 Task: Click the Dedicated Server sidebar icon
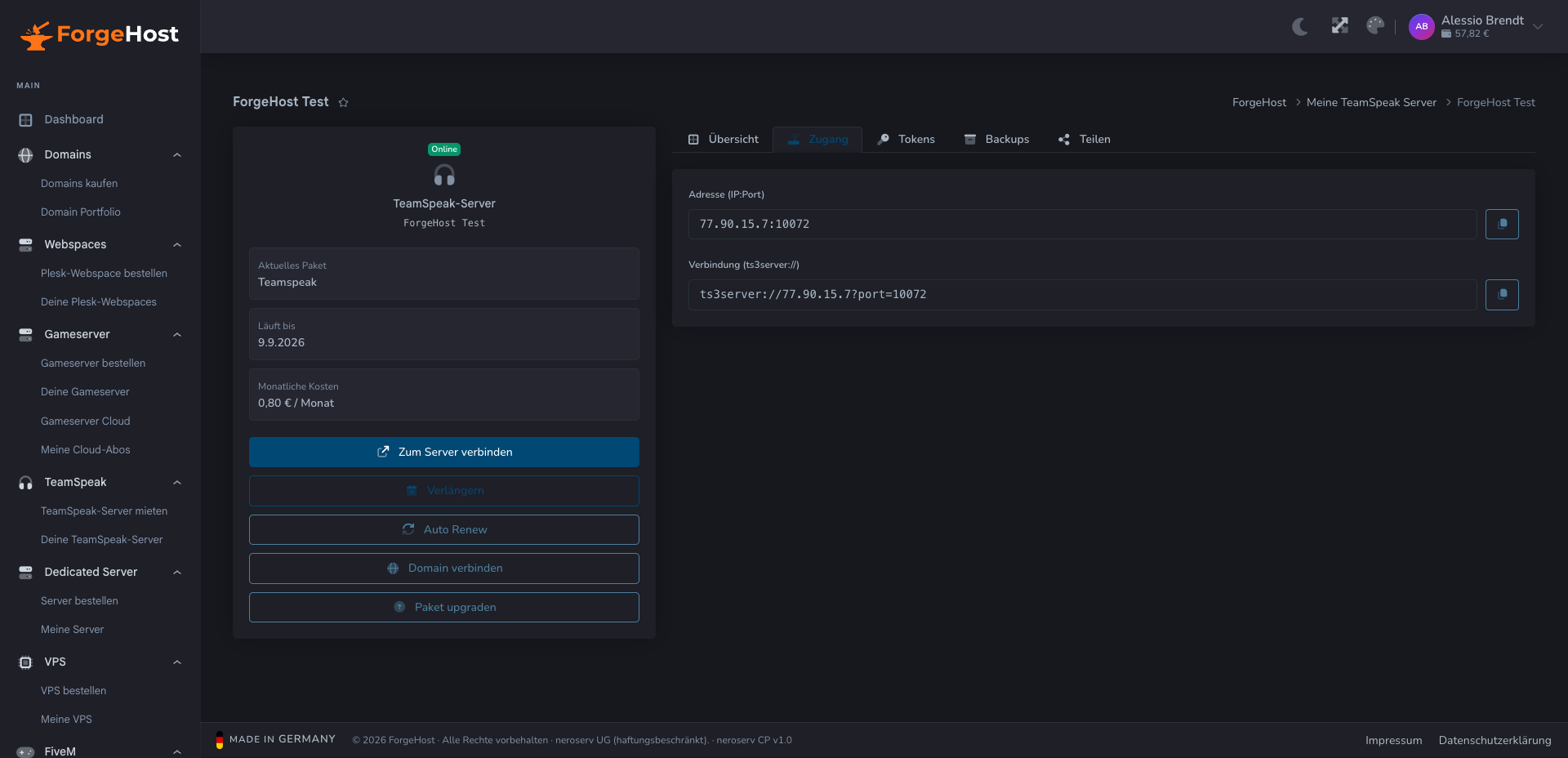(25, 573)
